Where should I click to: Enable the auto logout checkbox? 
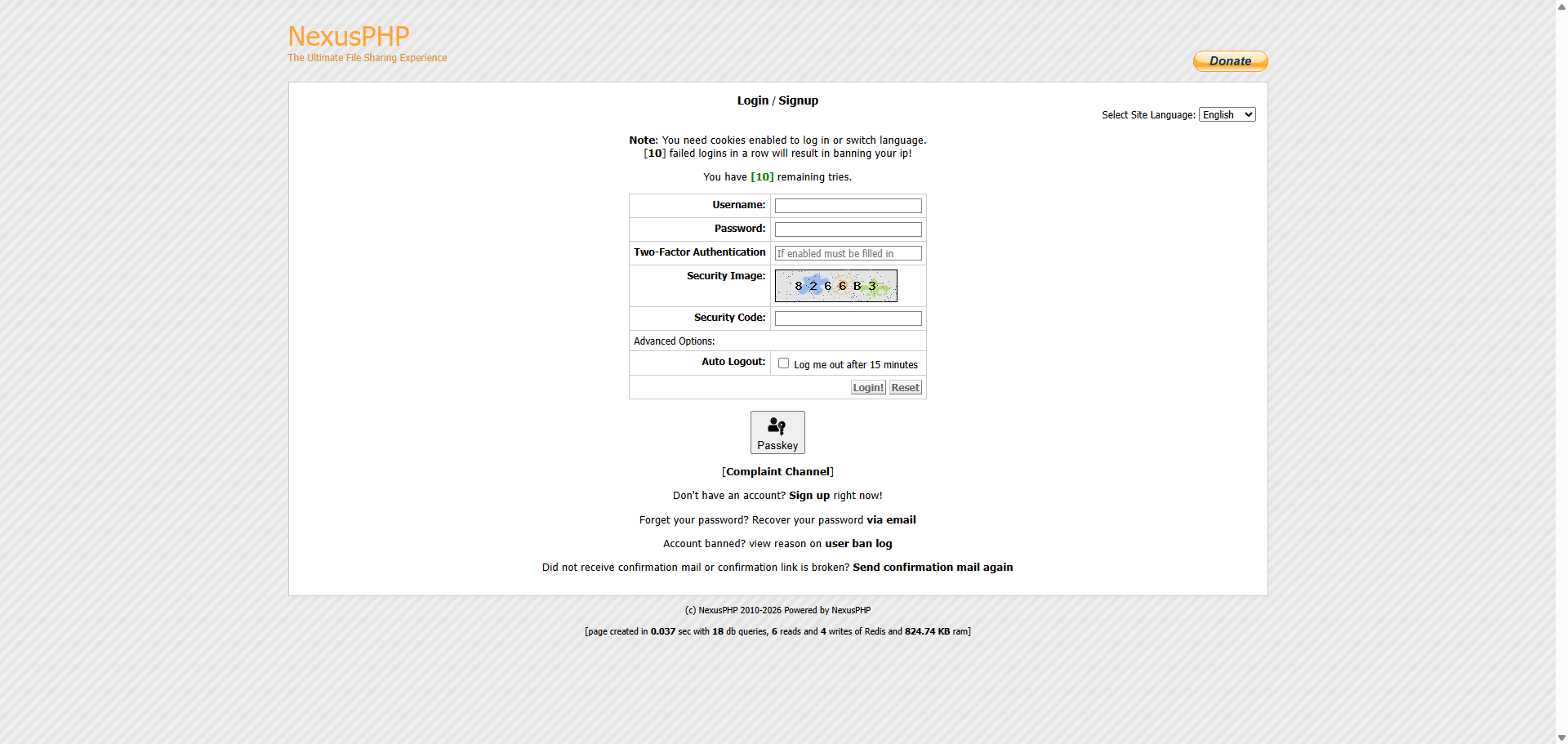[783, 363]
